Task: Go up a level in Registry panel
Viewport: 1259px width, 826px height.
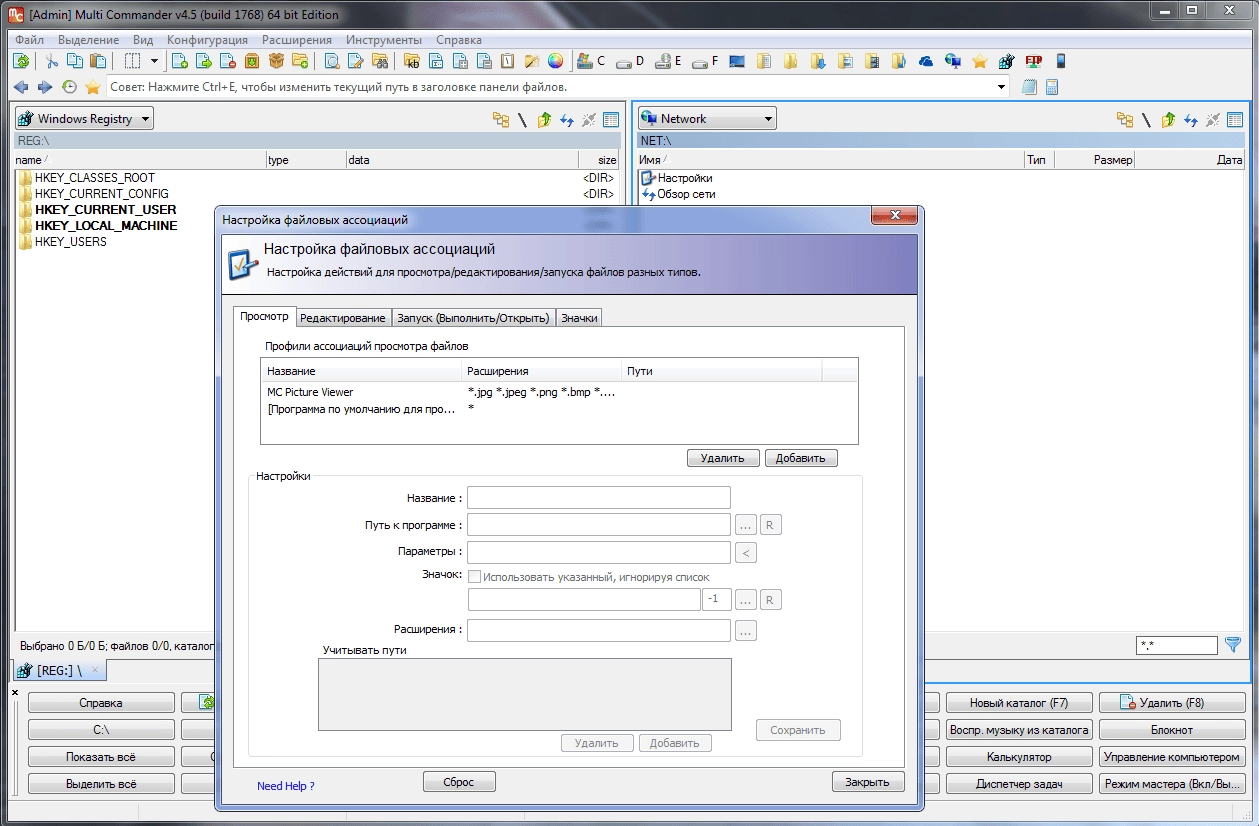Action: click(544, 119)
